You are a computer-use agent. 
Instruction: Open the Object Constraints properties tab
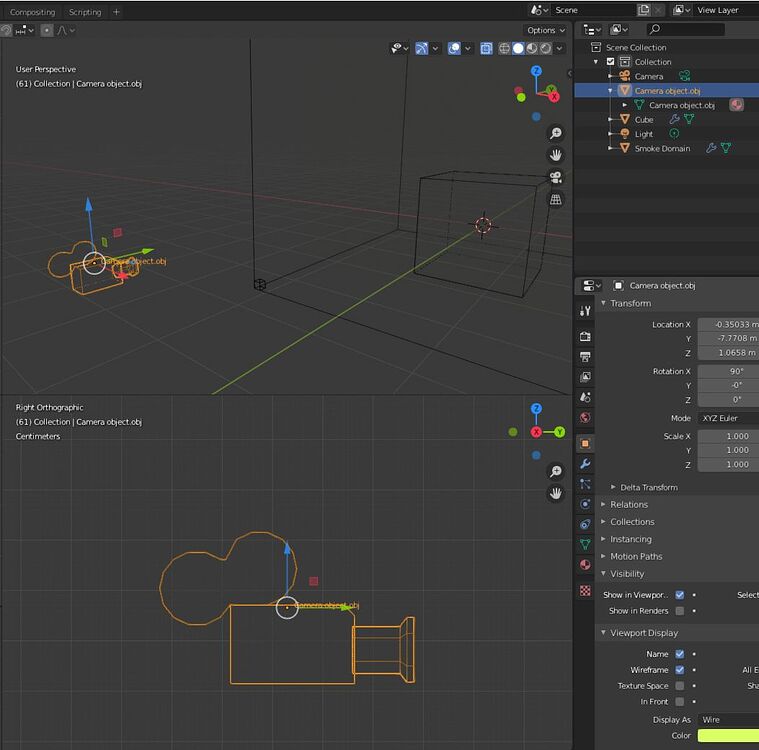tap(585, 524)
